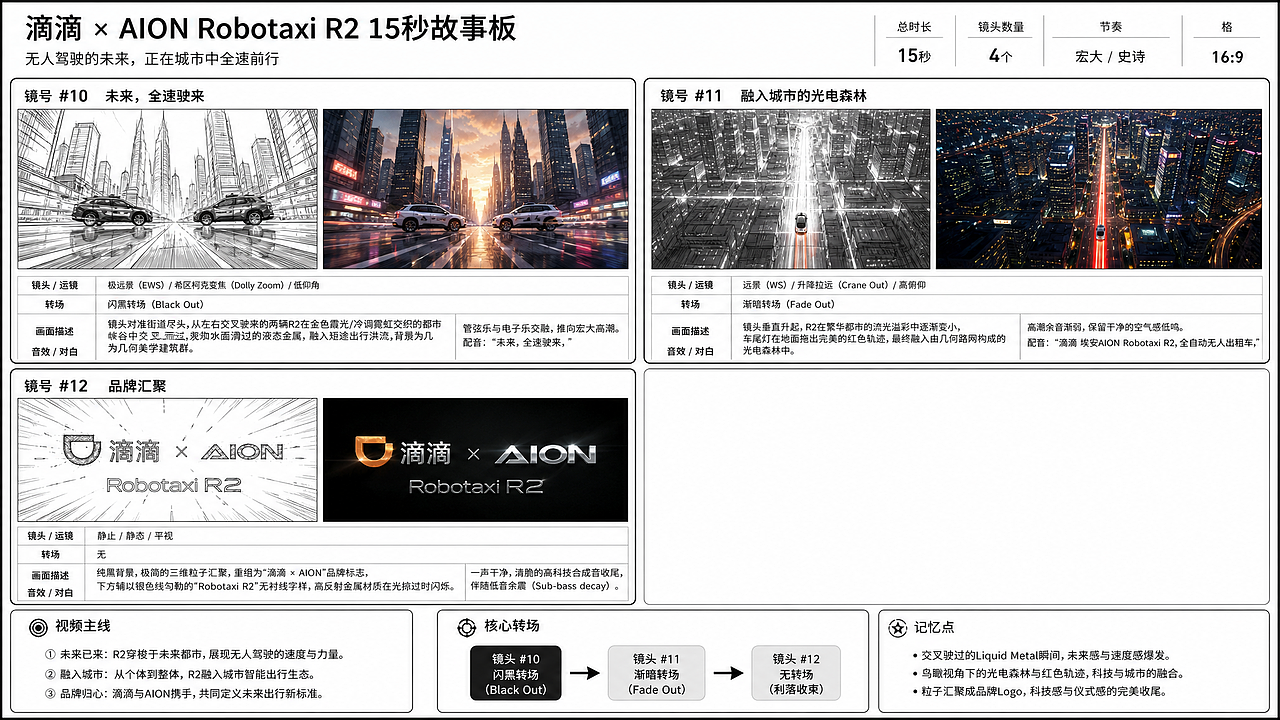
Task: Click heading 镜号 #10 未来，全速驶来
Action: coord(115,96)
